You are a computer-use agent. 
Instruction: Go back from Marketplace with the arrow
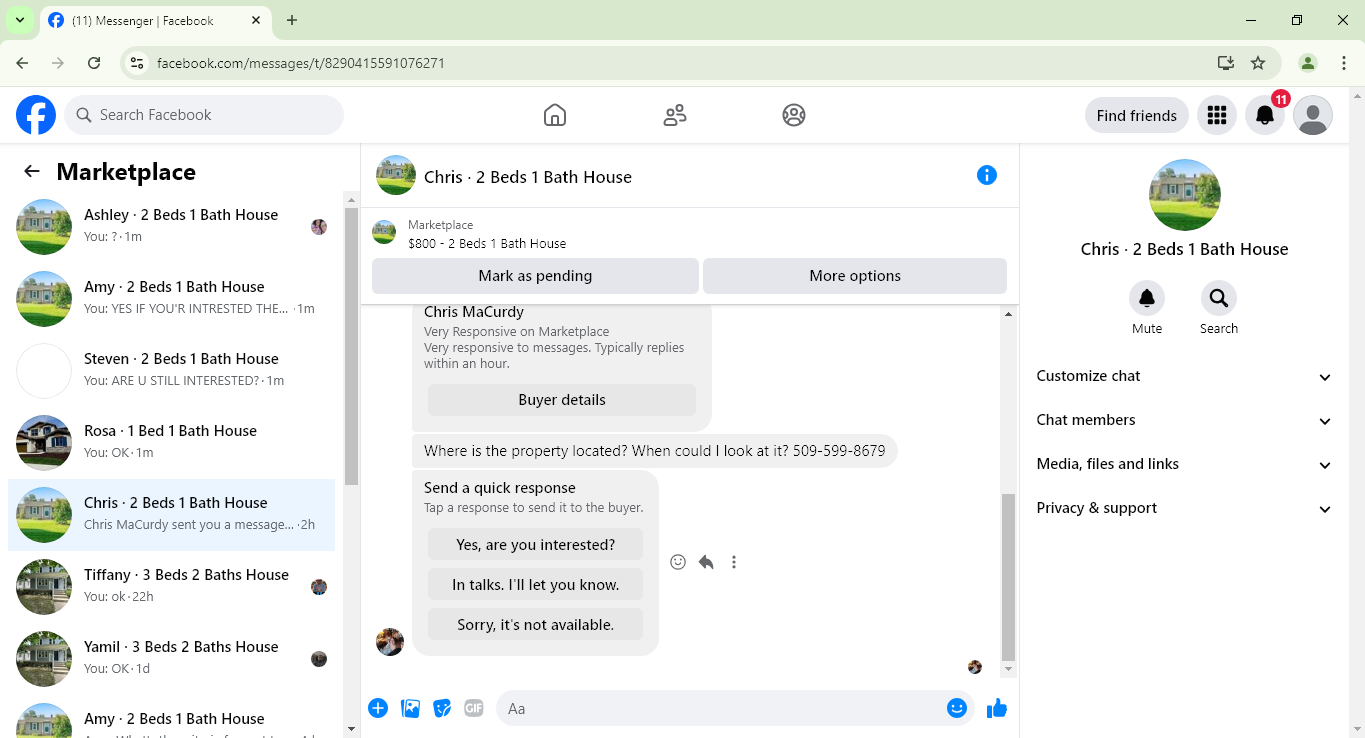click(x=32, y=171)
